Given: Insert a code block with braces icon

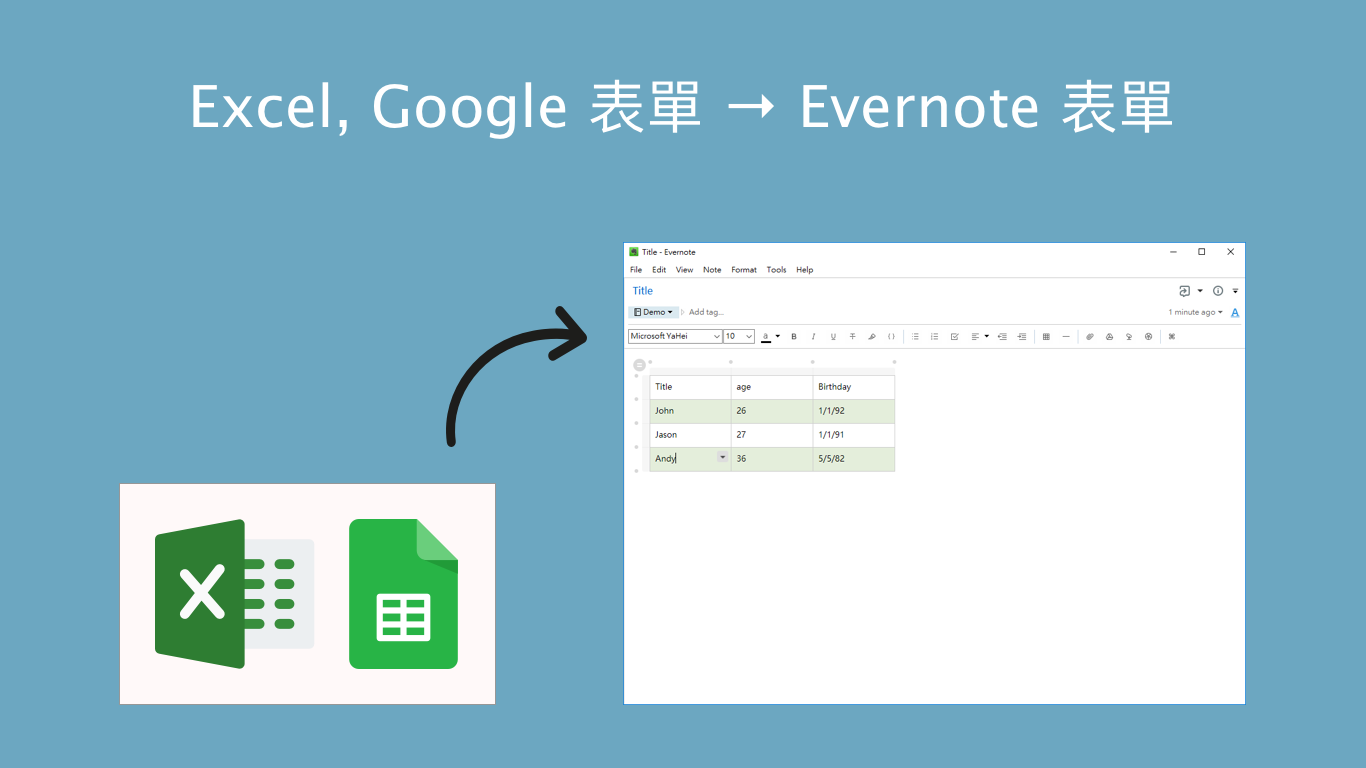Looking at the screenshot, I should 891,337.
